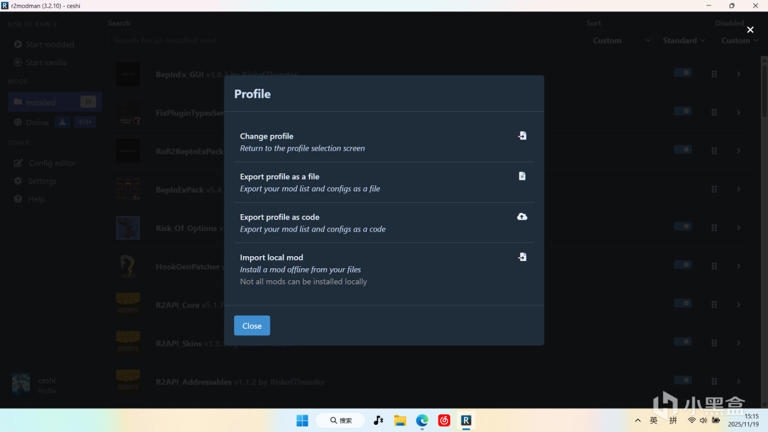The height and width of the screenshot is (432, 768).
Task: Expand the BepInEx_GUI row chevron
Action: [x=739, y=74]
